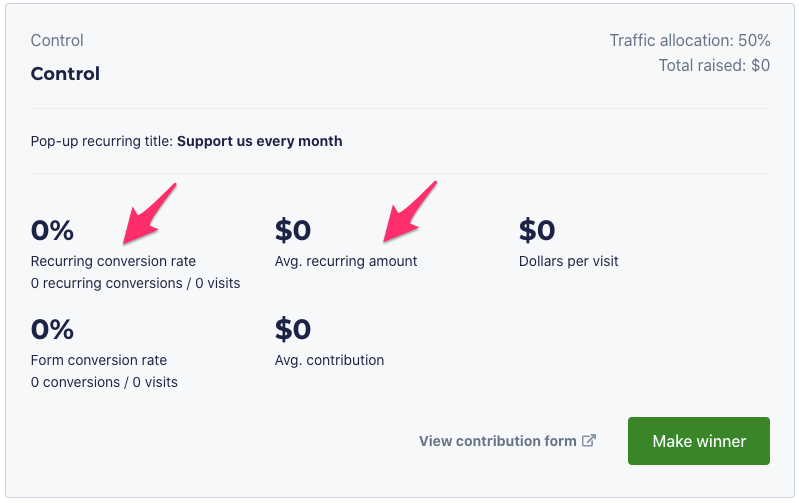799x503 pixels.
Task: Select the Pop-up recurring title label
Action: click(x=102, y=141)
